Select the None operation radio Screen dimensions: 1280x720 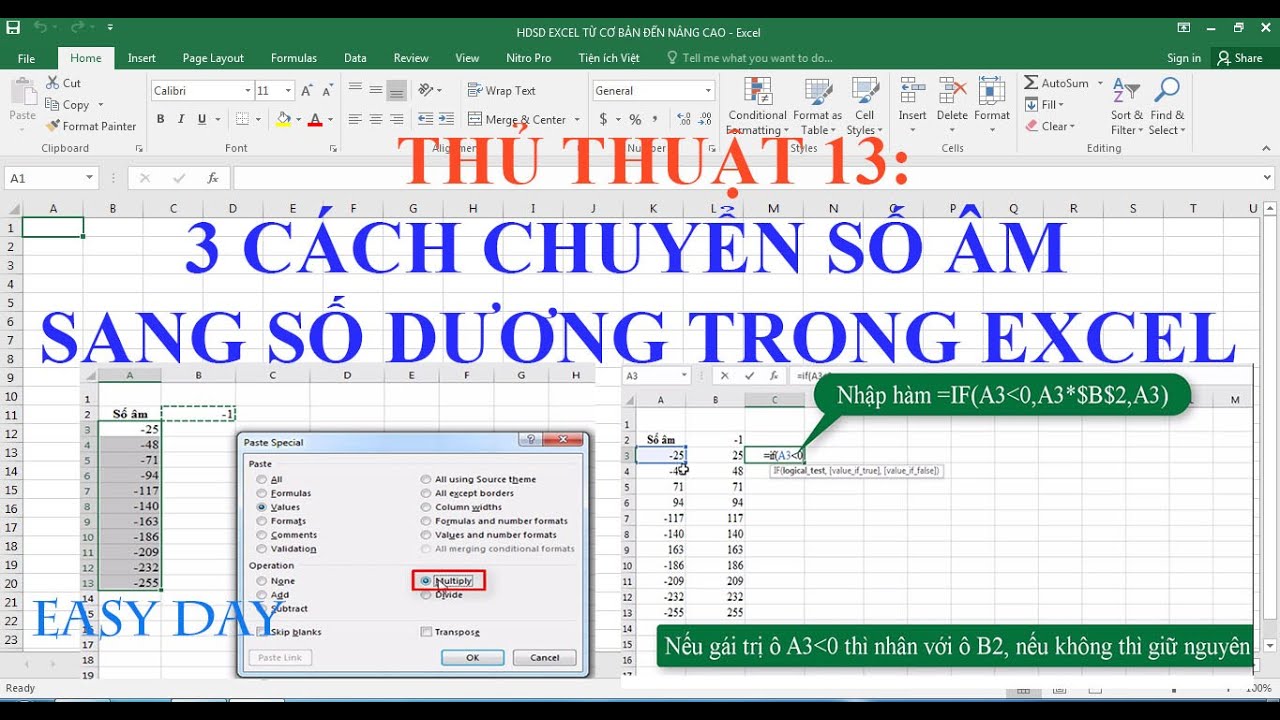click(x=262, y=580)
